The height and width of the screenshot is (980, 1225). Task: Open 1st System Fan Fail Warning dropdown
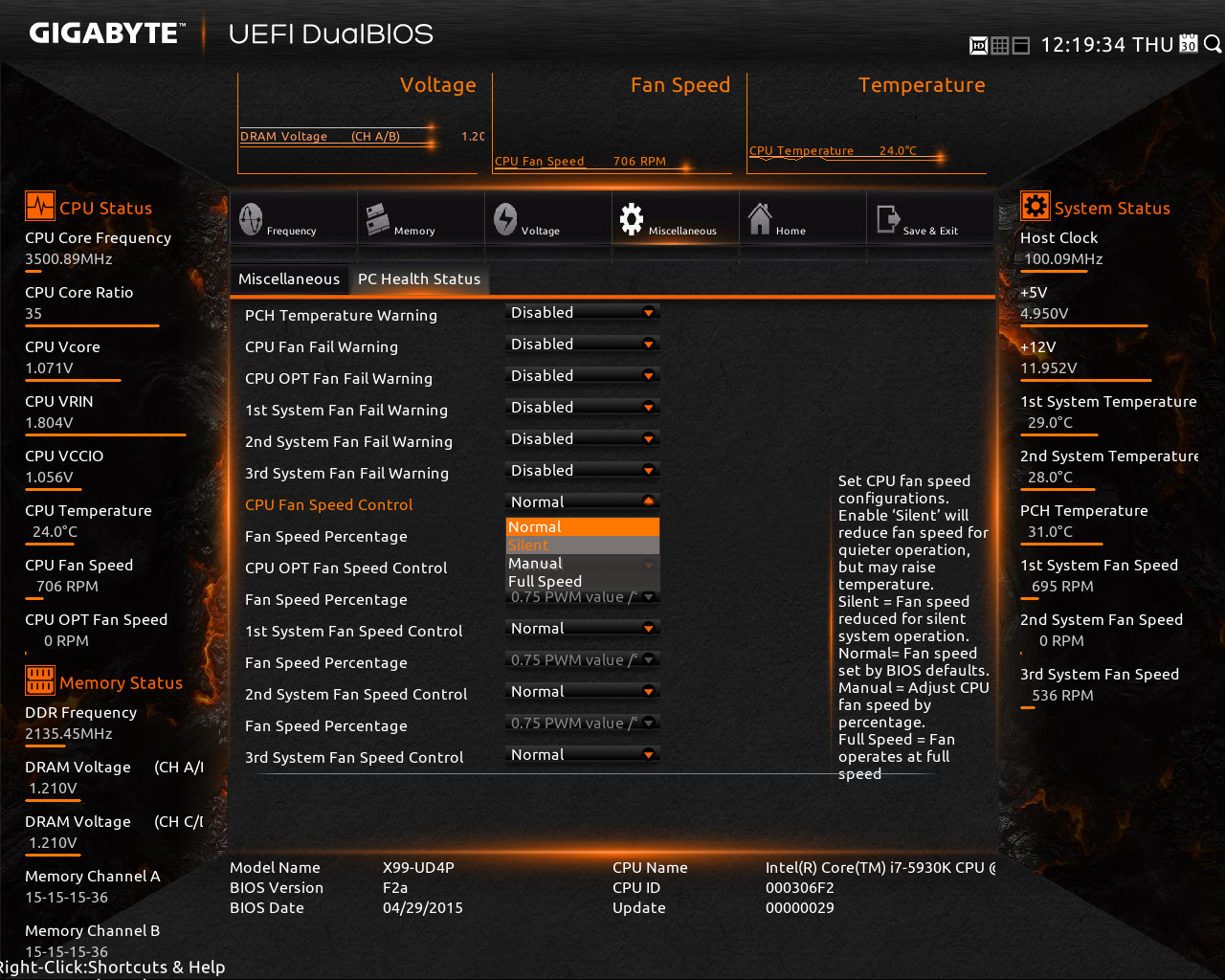[583, 408]
